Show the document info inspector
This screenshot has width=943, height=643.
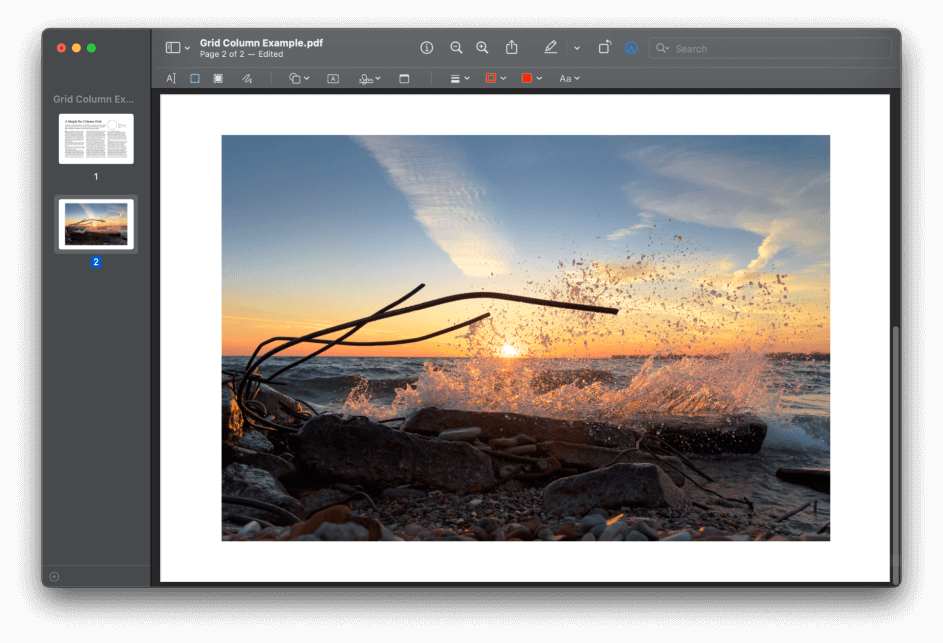[x=426, y=47]
